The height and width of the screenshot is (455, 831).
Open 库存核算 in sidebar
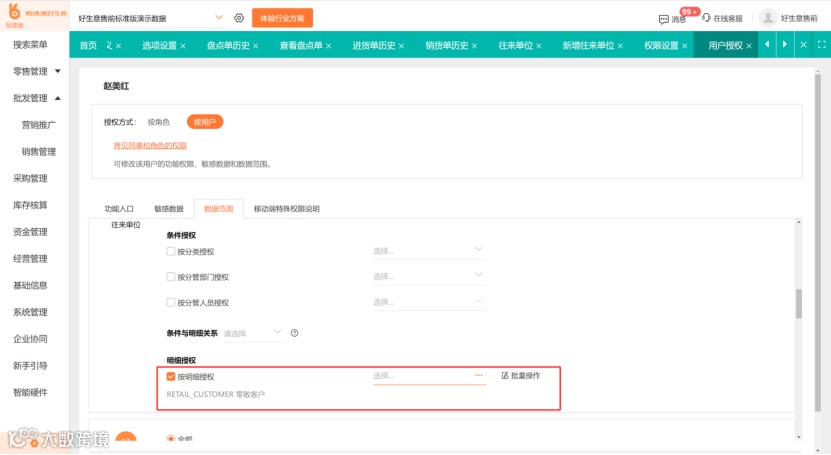pos(30,205)
